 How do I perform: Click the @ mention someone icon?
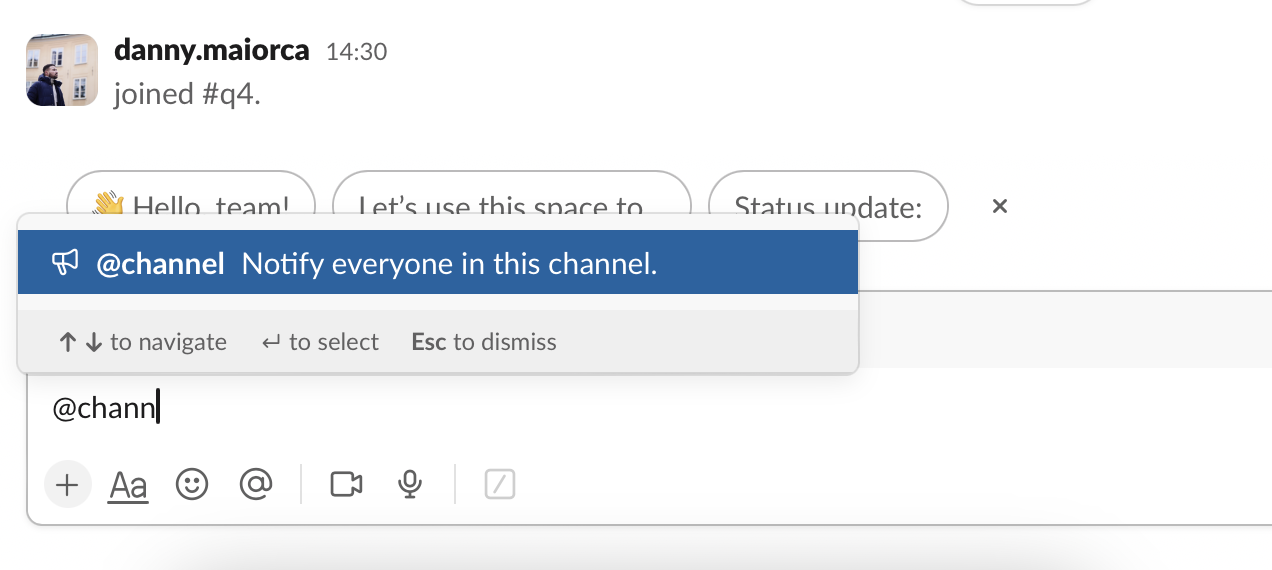[x=256, y=485]
